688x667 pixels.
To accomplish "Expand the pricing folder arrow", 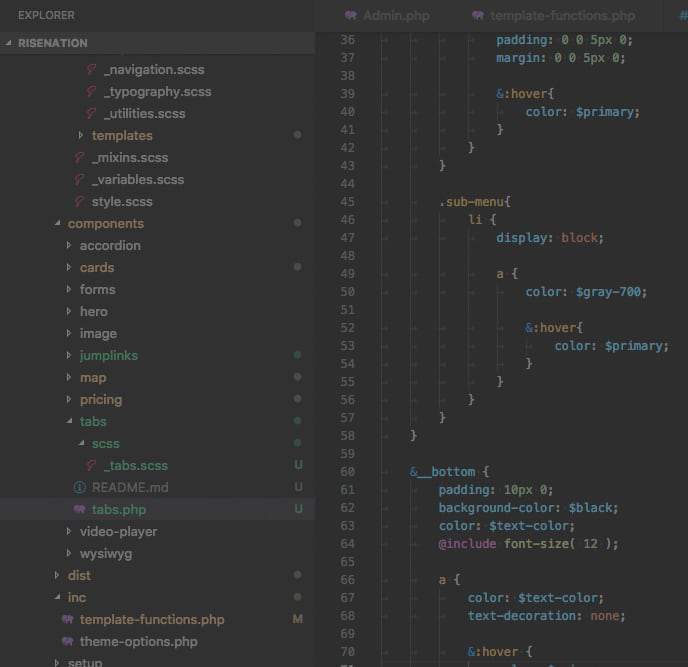I will pos(68,399).
